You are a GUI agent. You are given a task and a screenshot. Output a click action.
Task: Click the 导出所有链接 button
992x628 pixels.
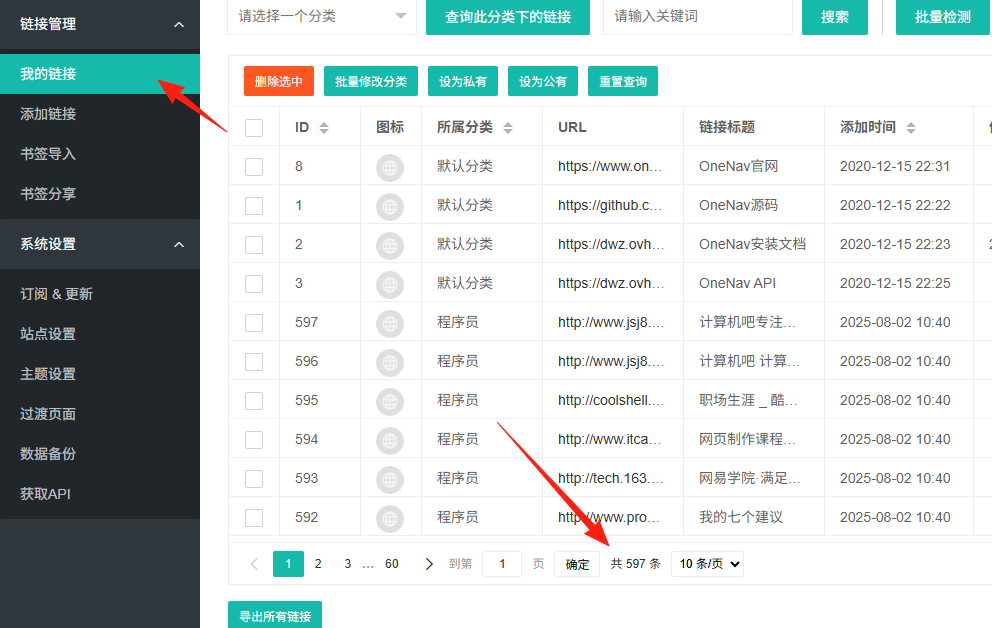pos(275,615)
